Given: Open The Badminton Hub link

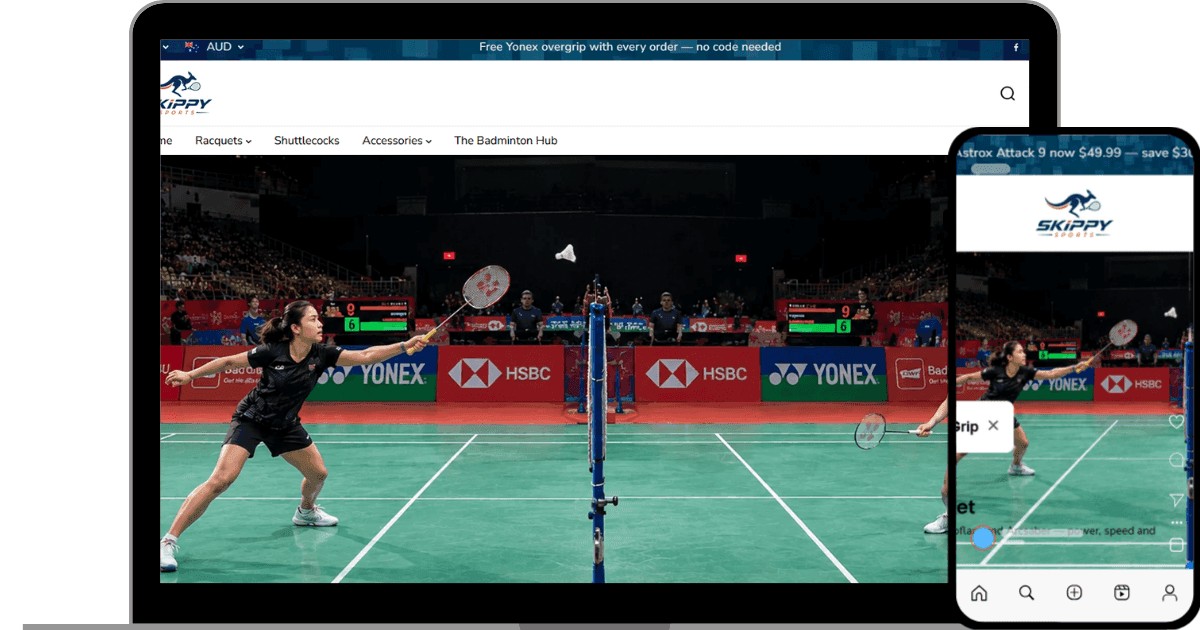Looking at the screenshot, I should 506,141.
